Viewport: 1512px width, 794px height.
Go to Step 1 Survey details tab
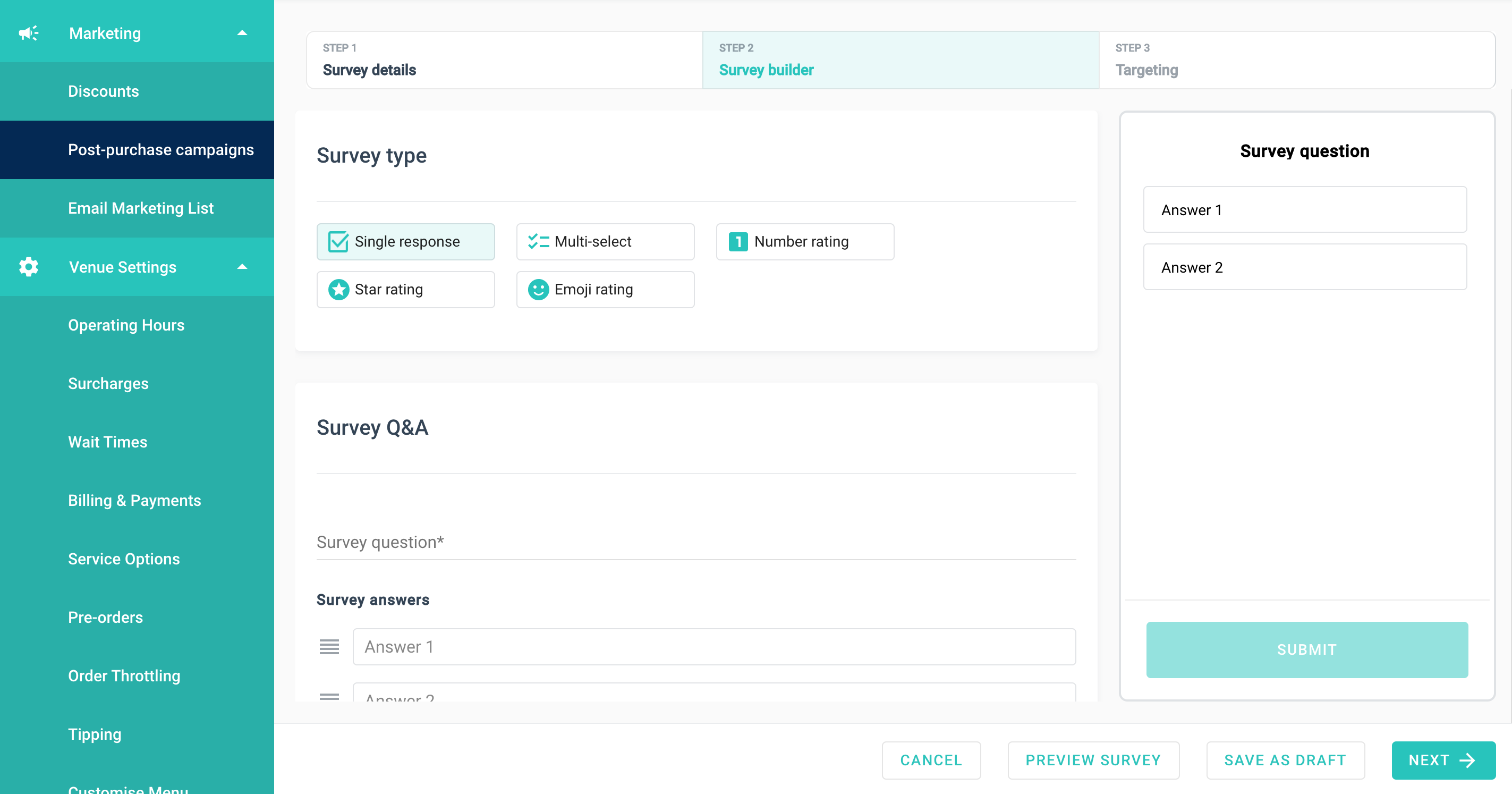(504, 60)
